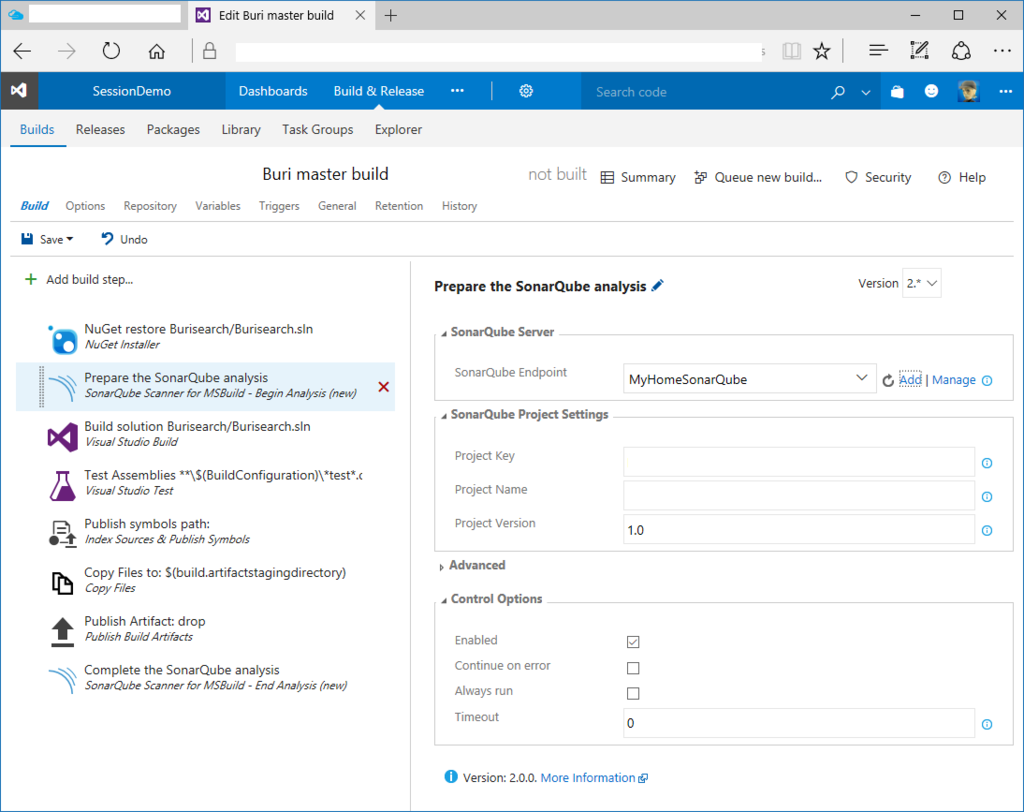
Task: Click the Visual Studio logo icon
Action: pos(18,91)
